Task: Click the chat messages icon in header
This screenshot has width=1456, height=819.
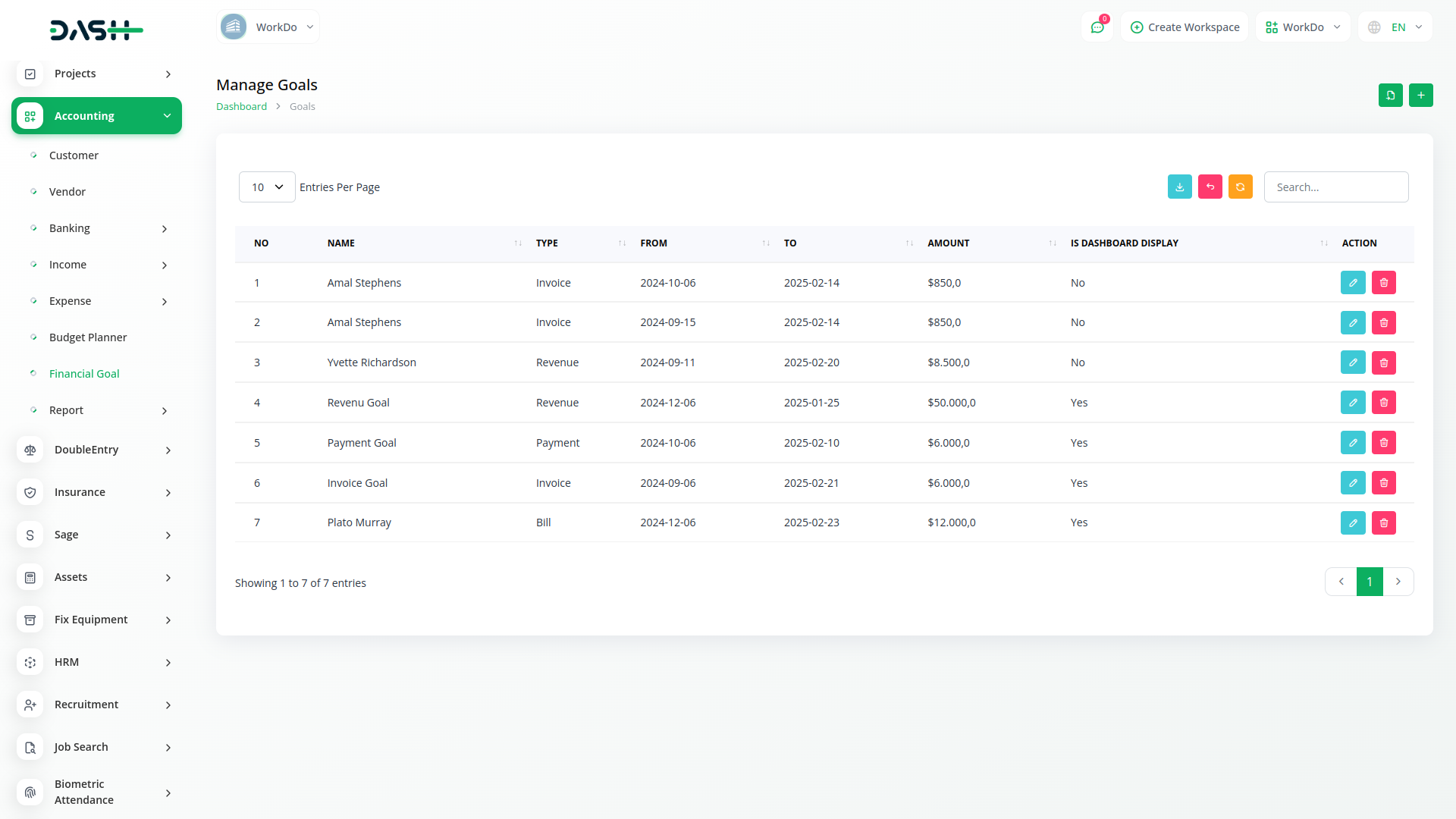Action: 1097,27
